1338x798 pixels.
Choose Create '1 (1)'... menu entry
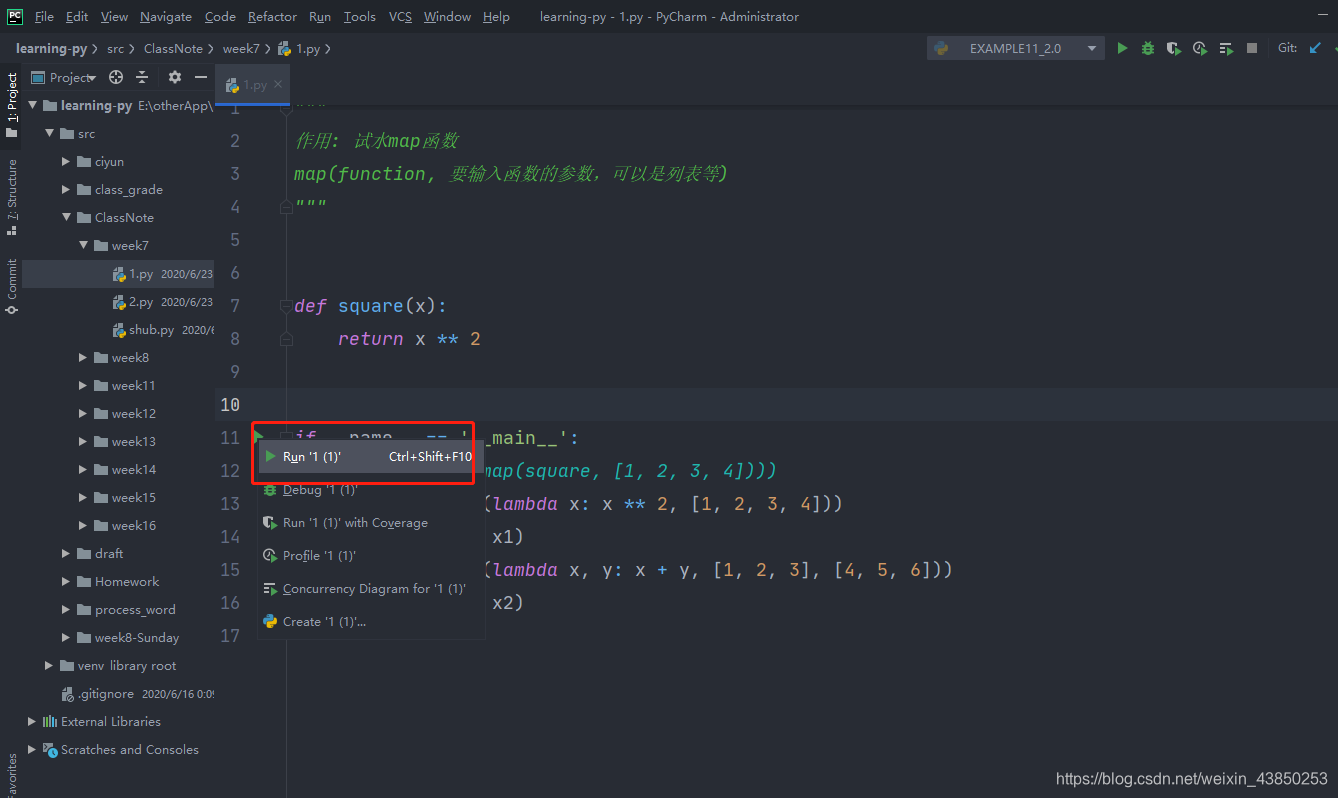372,622
